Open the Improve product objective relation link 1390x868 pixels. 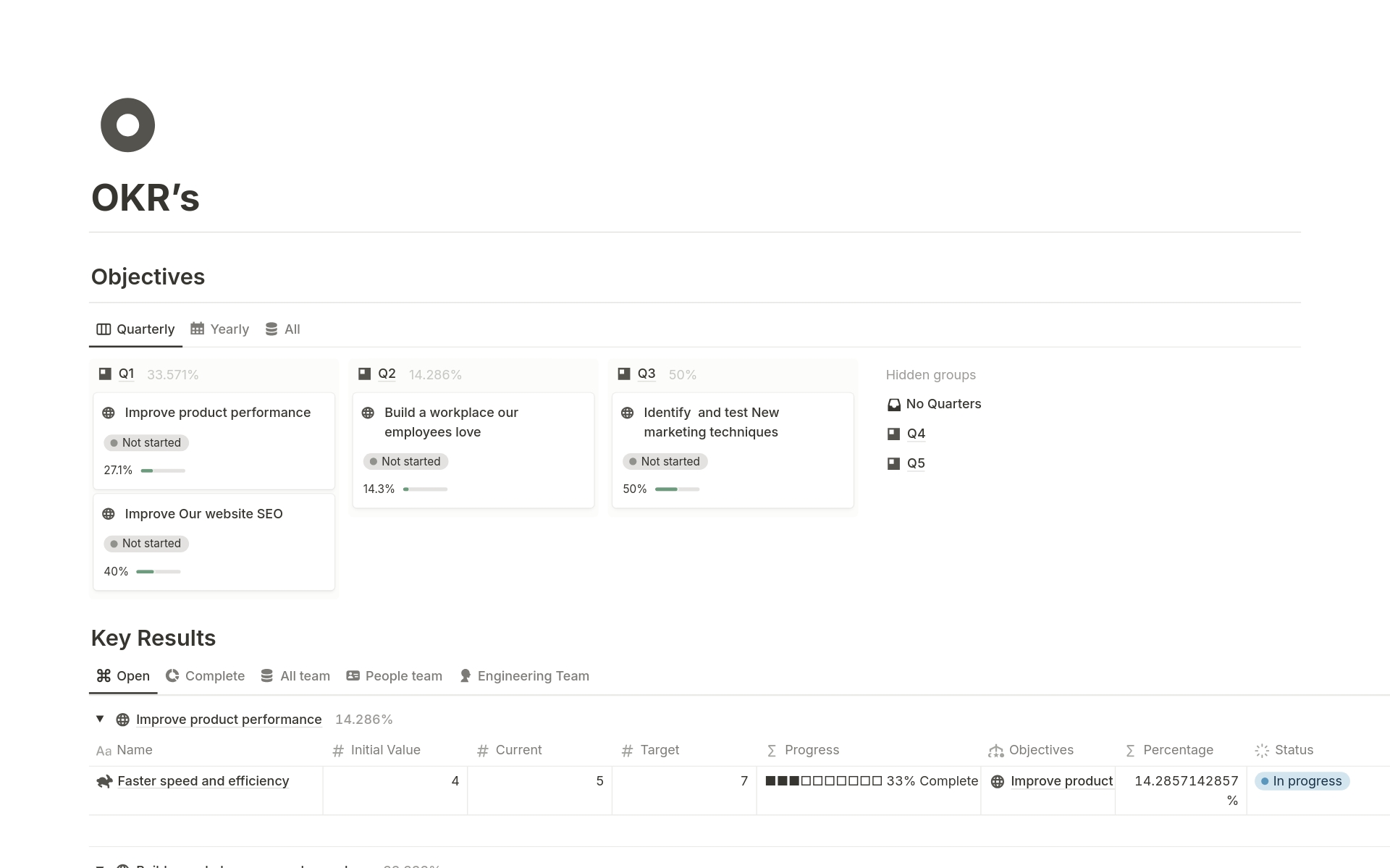click(1061, 781)
